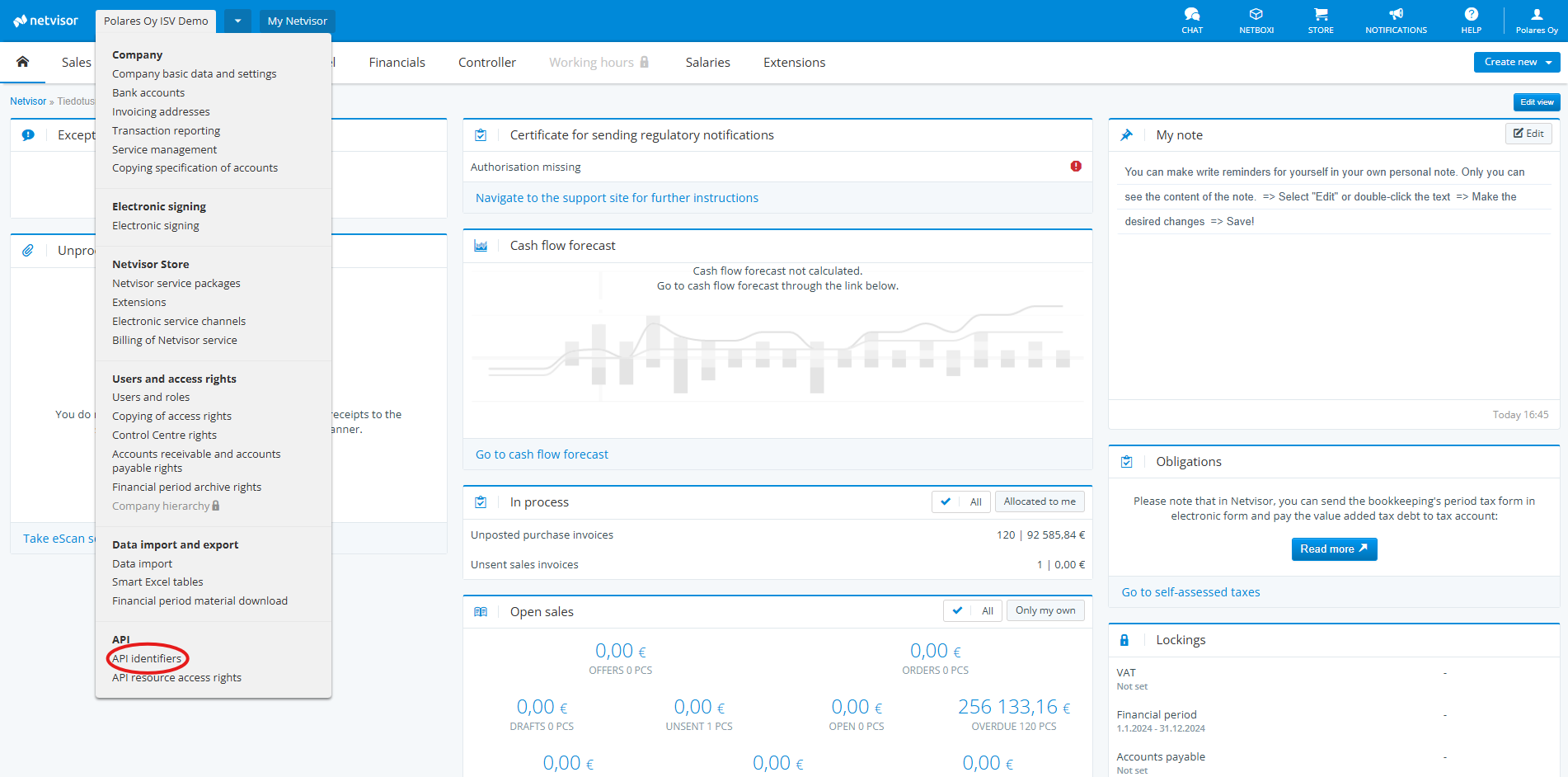Collapse the Polares Oy ISV Demo menu
The height and width of the screenshot is (777, 1568).
tap(156, 21)
